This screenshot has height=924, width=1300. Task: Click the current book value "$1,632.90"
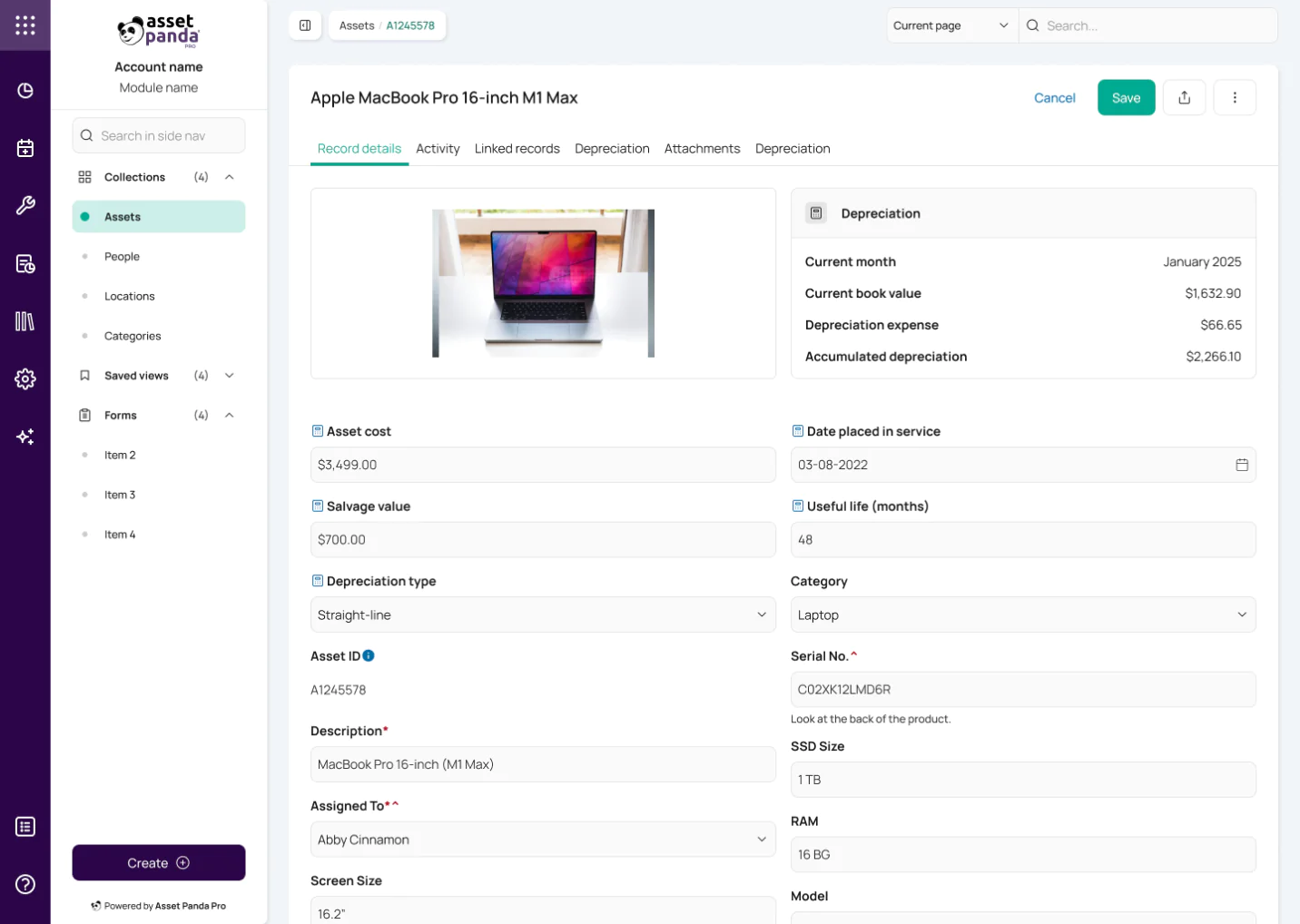tap(1213, 293)
